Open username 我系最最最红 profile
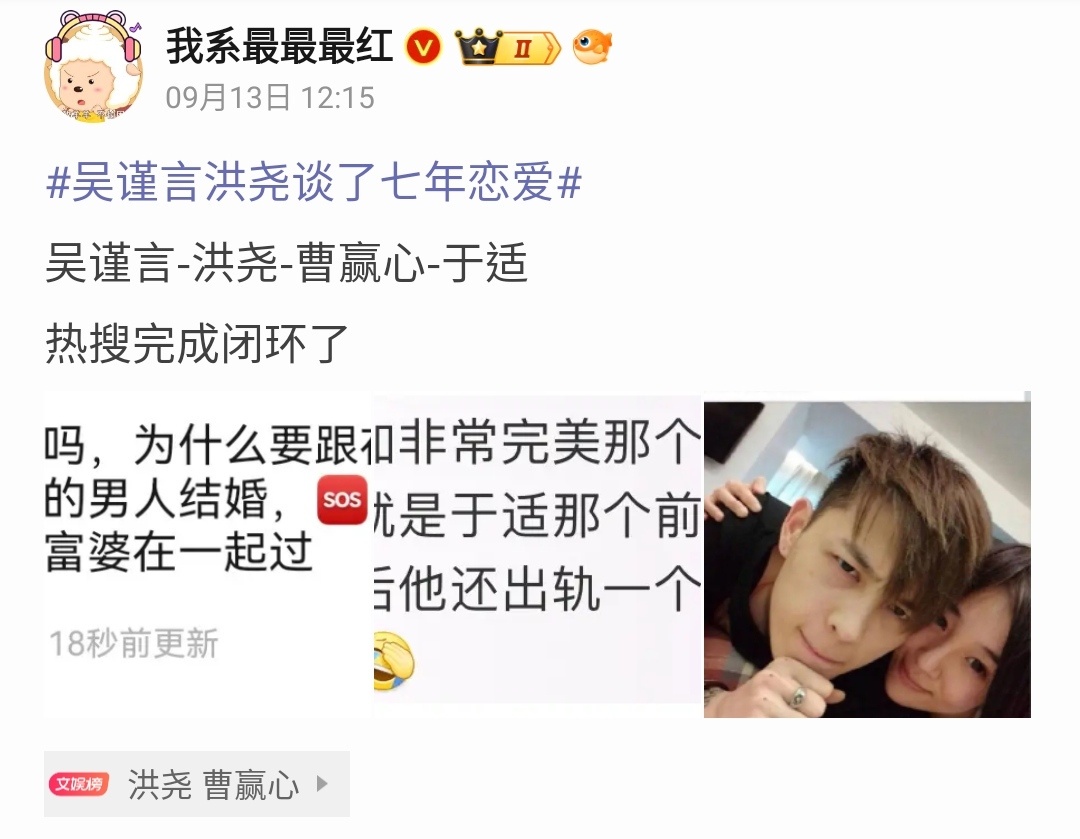 [280, 47]
